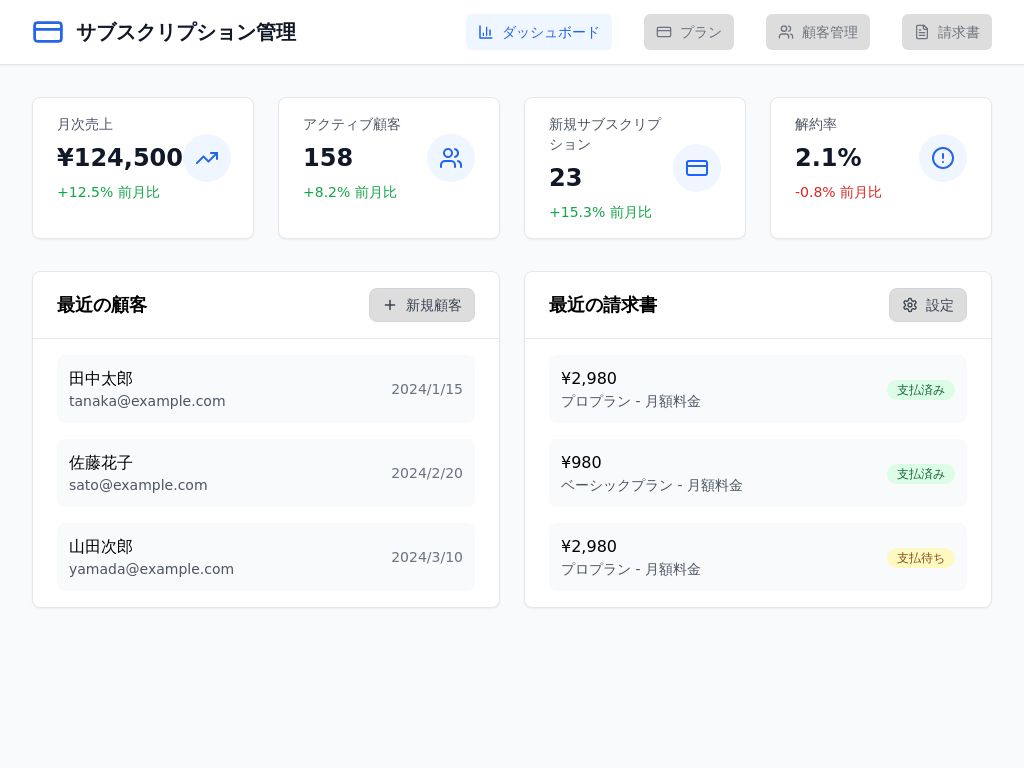Click the 支払待ち status badge

point(920,558)
